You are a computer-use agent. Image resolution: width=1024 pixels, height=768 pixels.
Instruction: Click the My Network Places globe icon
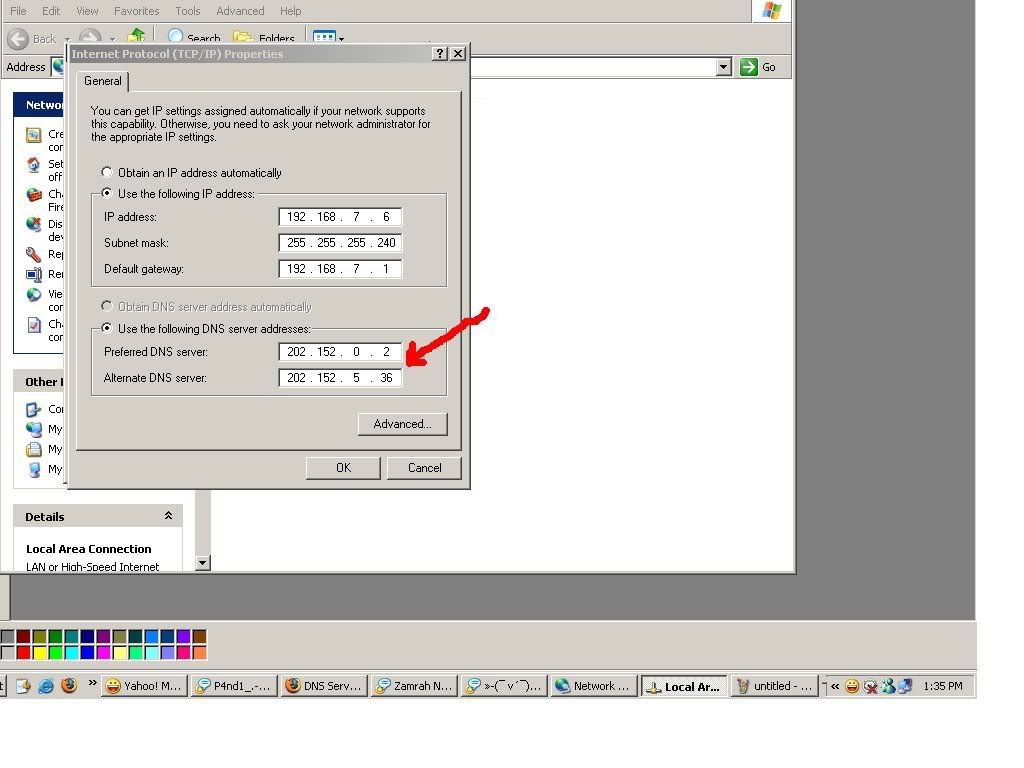[33, 429]
